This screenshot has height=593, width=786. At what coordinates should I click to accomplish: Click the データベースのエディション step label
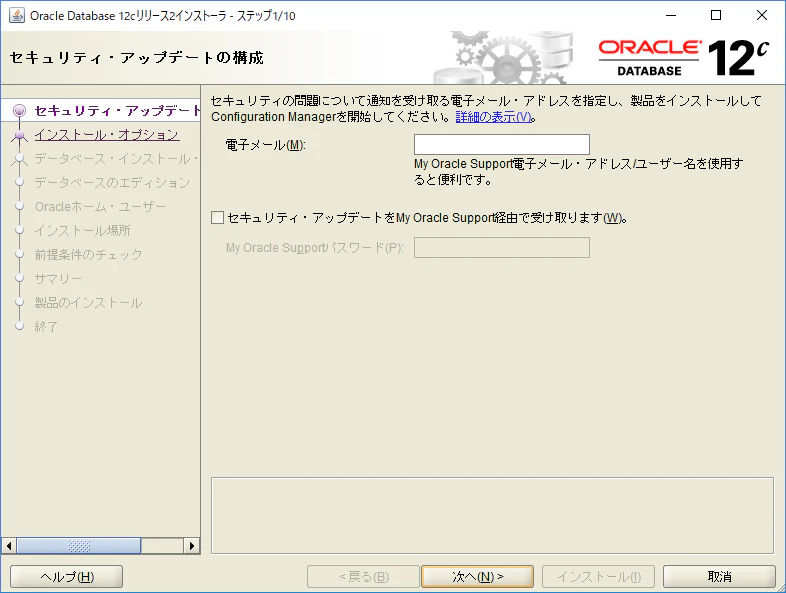coord(112,182)
